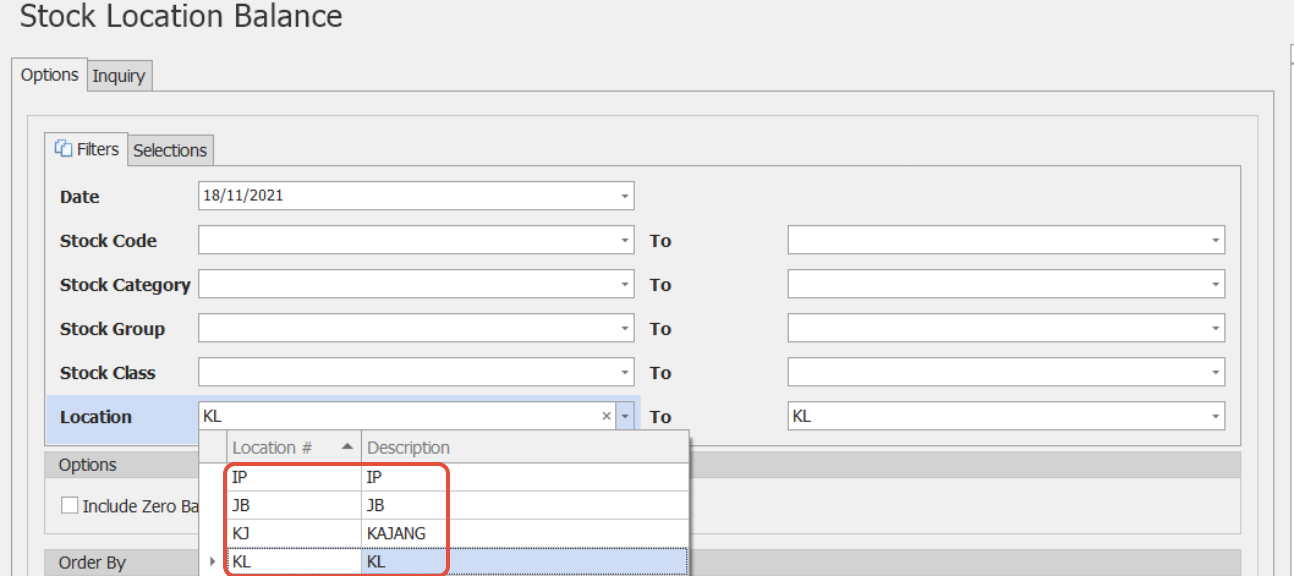
Task: Expand the Stock Class To dropdown
Action: pyautogui.click(x=1216, y=372)
